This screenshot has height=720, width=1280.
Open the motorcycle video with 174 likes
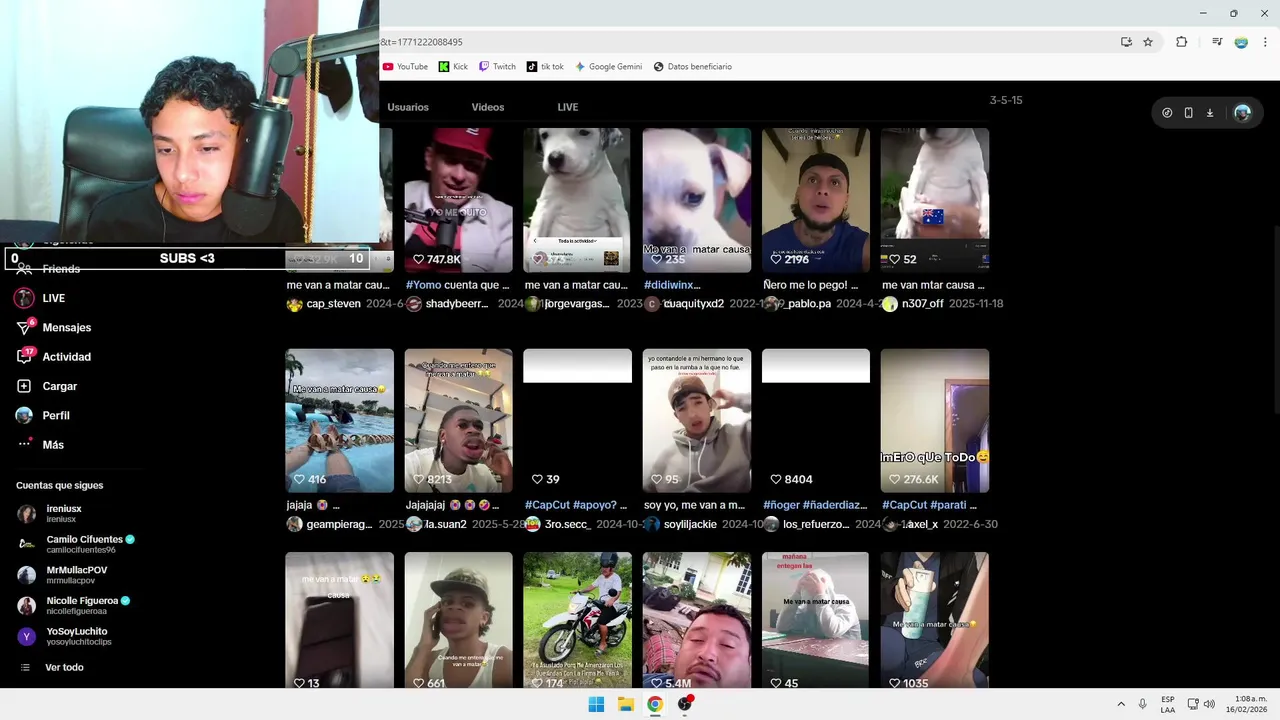[577, 620]
